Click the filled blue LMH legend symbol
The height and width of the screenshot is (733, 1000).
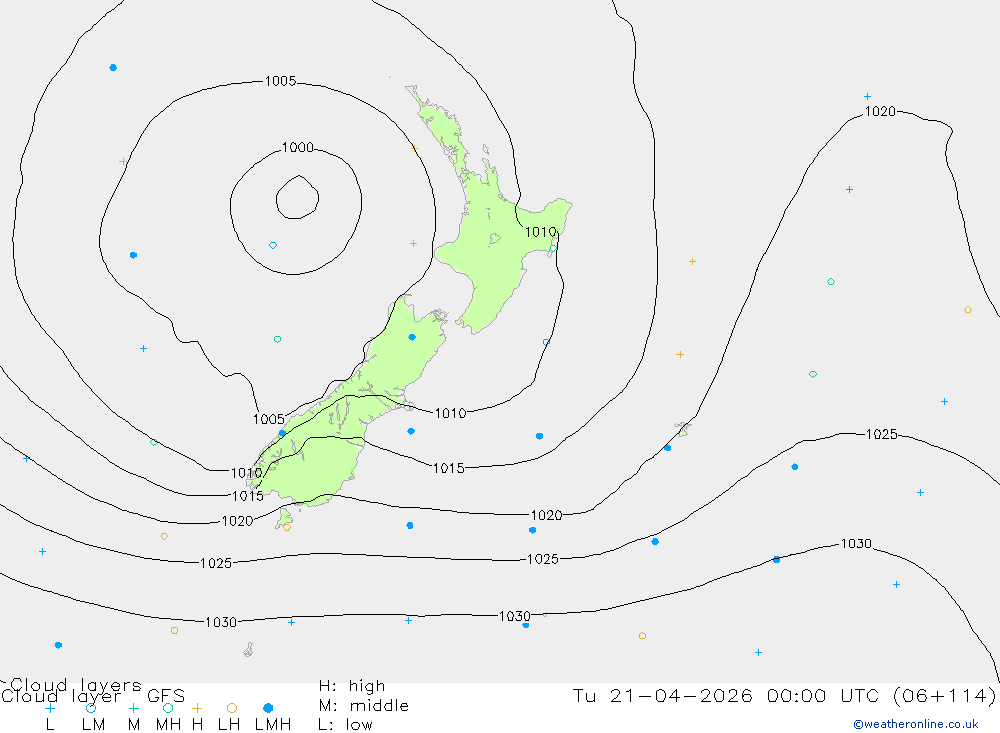click(268, 708)
